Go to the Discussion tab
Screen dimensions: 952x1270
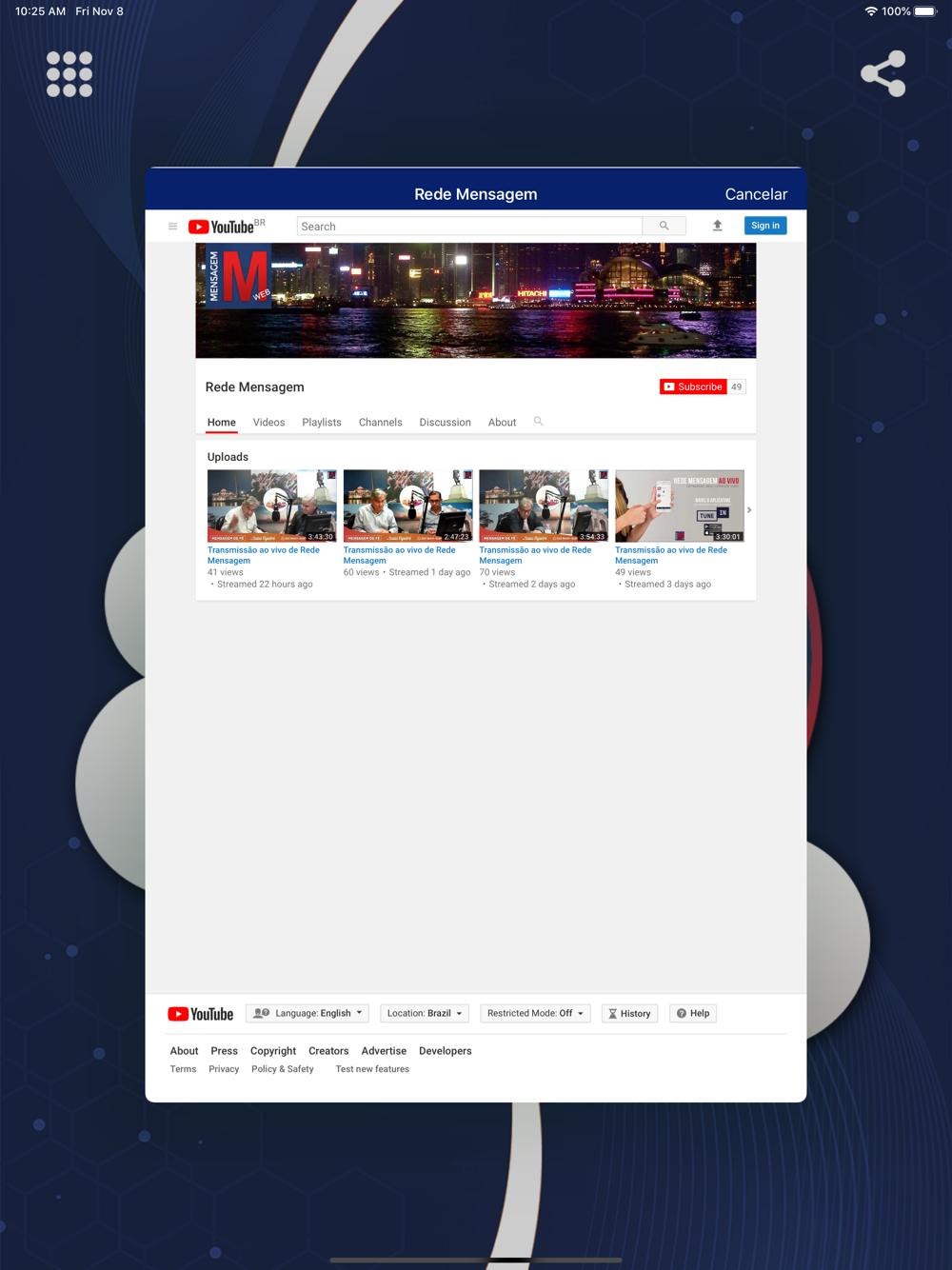pos(446,423)
